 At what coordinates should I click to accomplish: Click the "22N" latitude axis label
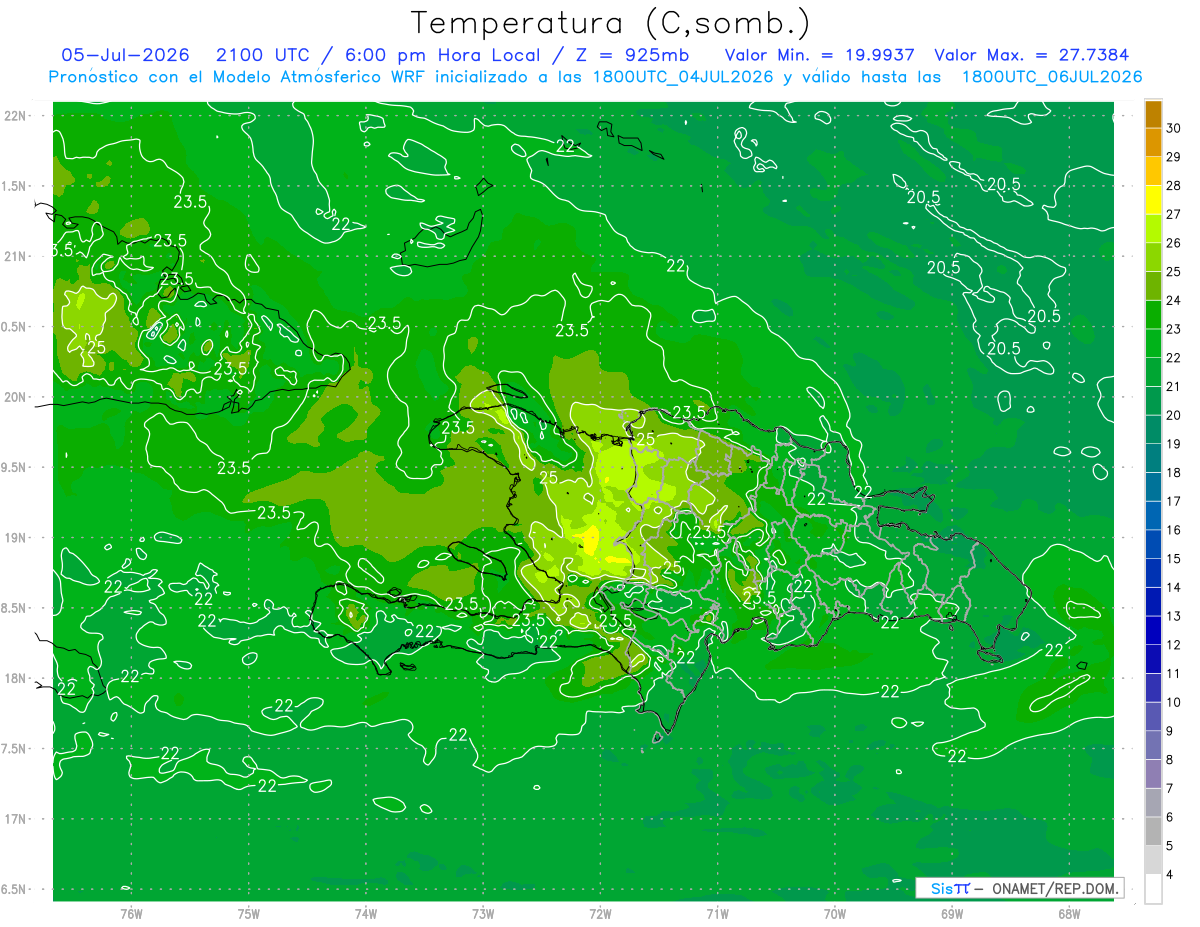pyautogui.click(x=17, y=116)
